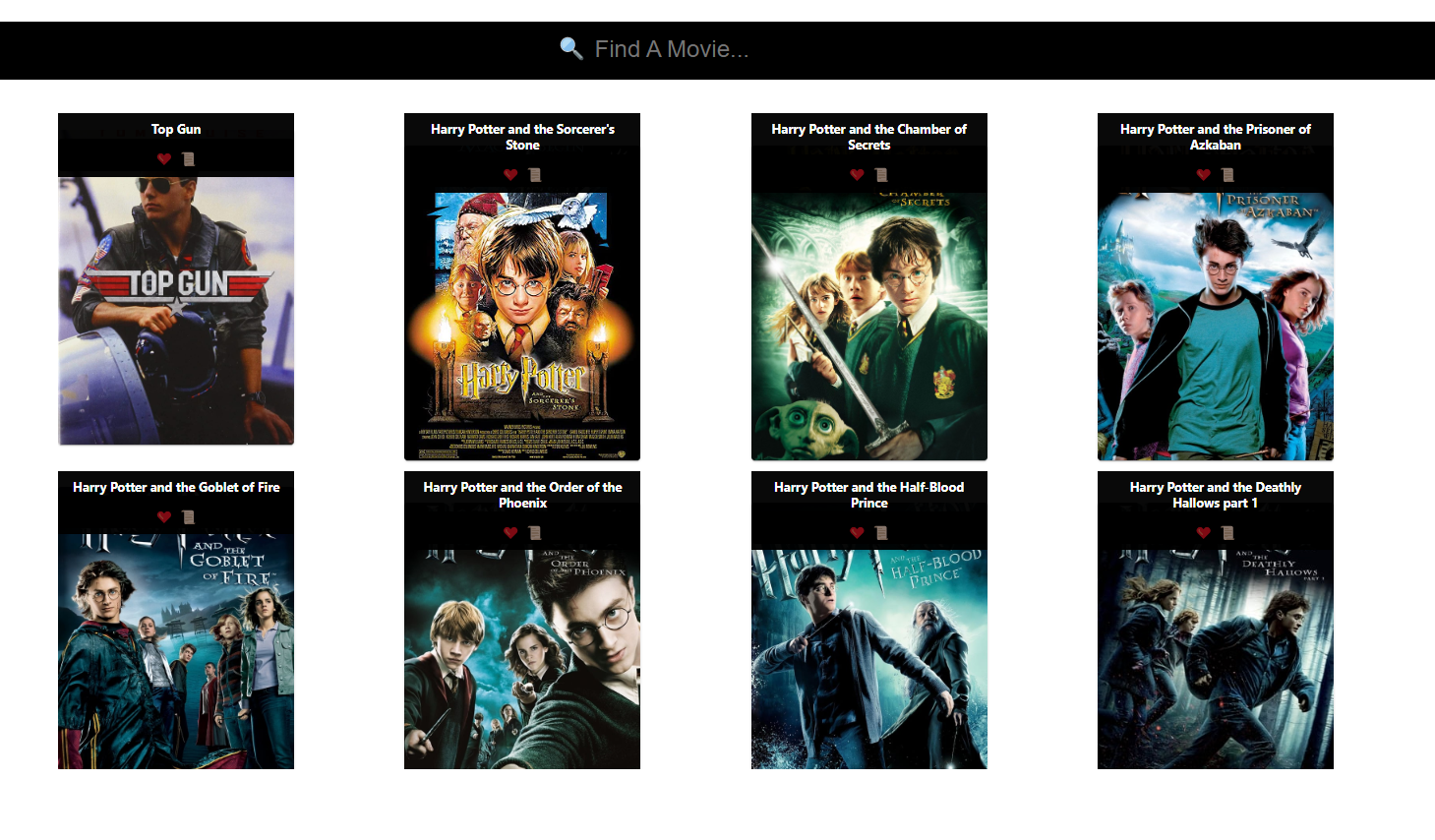Favorite Top Gun with the heart icon
Viewport: 1435px width, 840px height.
[x=162, y=159]
